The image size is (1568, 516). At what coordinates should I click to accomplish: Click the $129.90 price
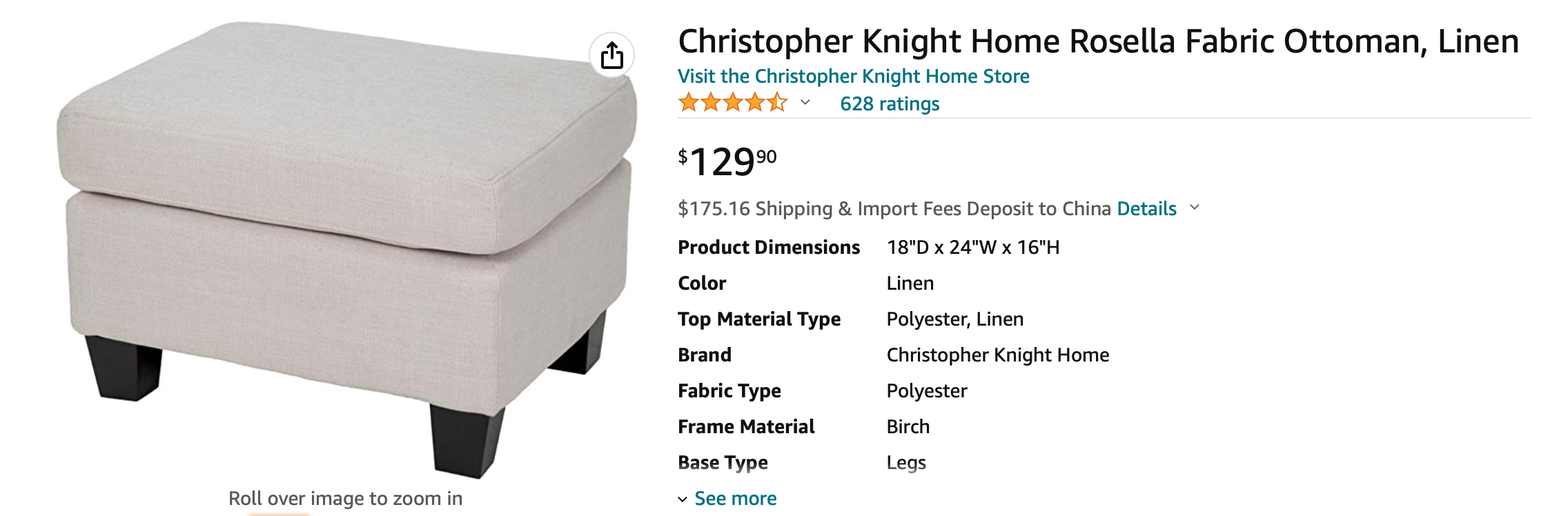coord(727,162)
